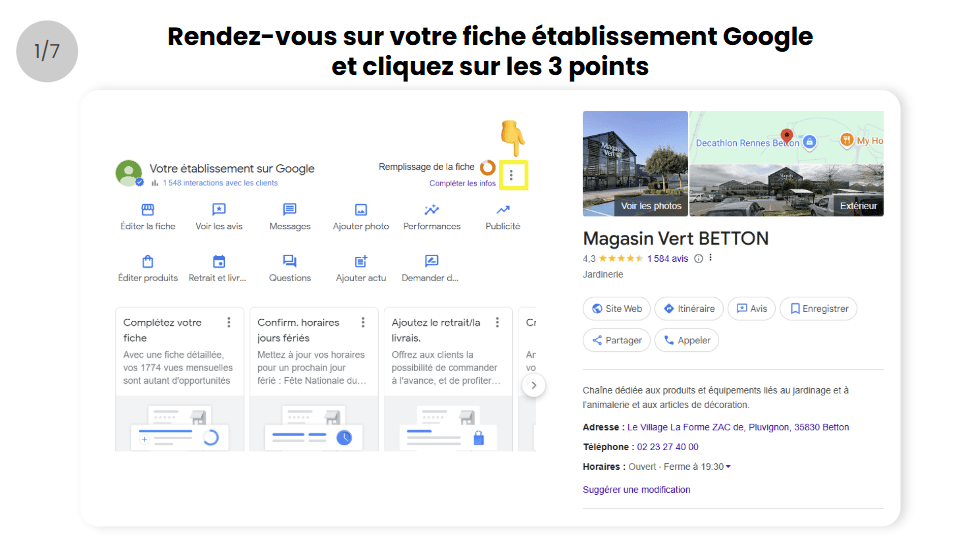
Task: Open Confirm. horaires jours fériés card
Action: pyautogui.click(x=314, y=379)
